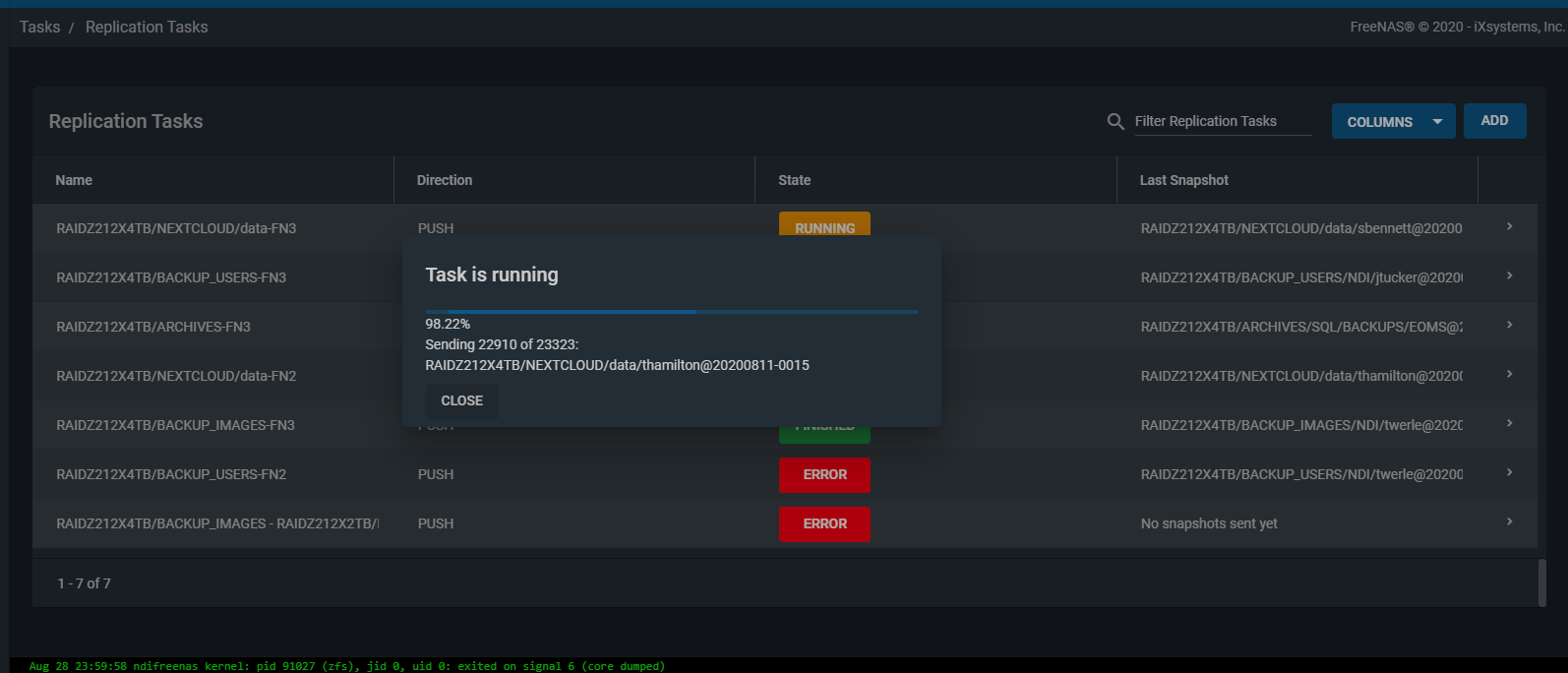
Task: Click the 98.22% progress text
Action: pos(448,324)
